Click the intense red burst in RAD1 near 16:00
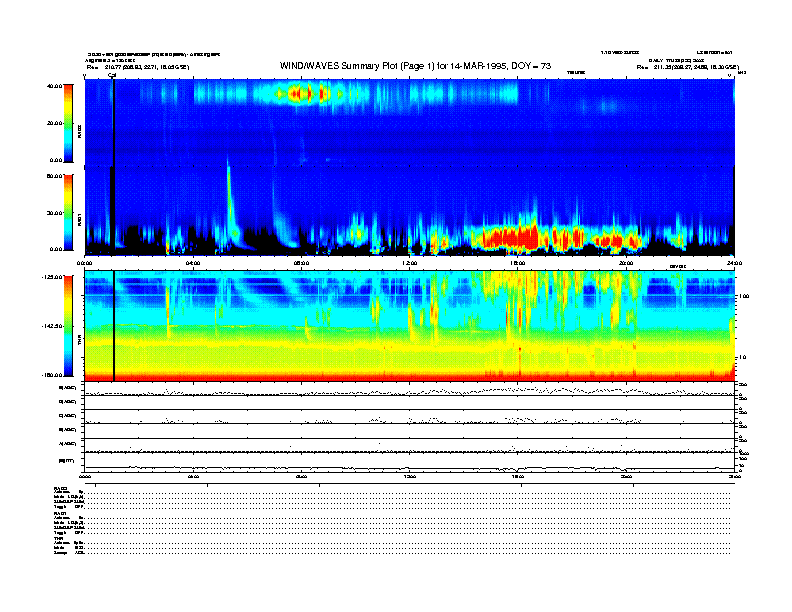792x612 pixels. point(510,237)
